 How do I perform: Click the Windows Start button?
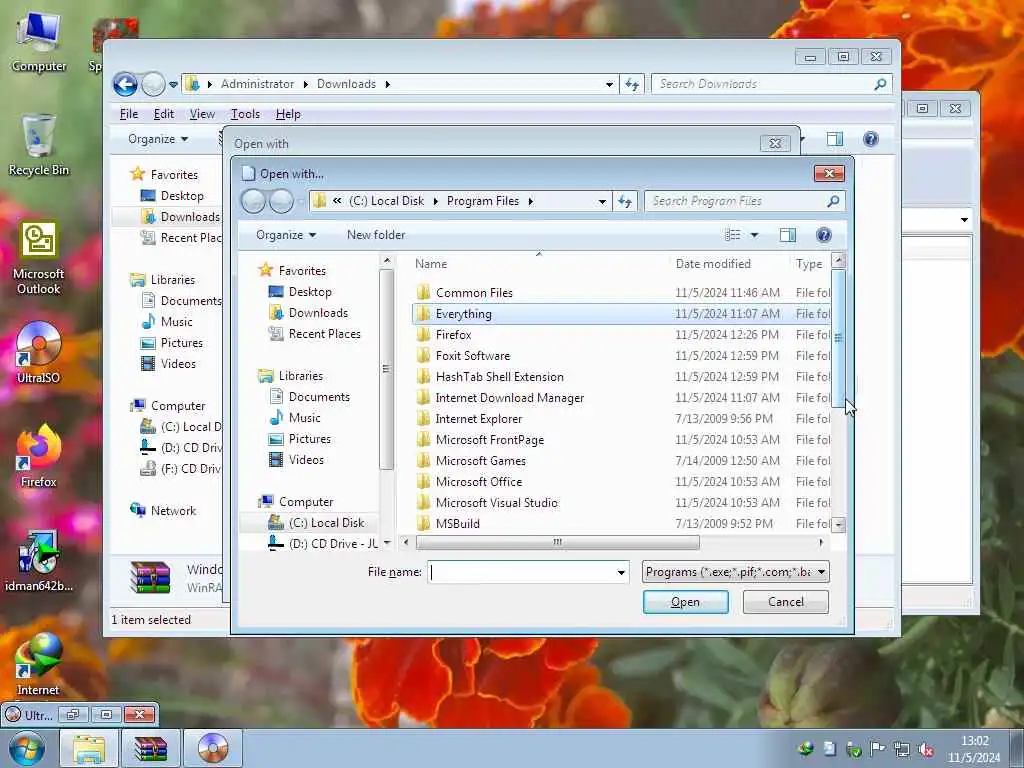point(26,748)
